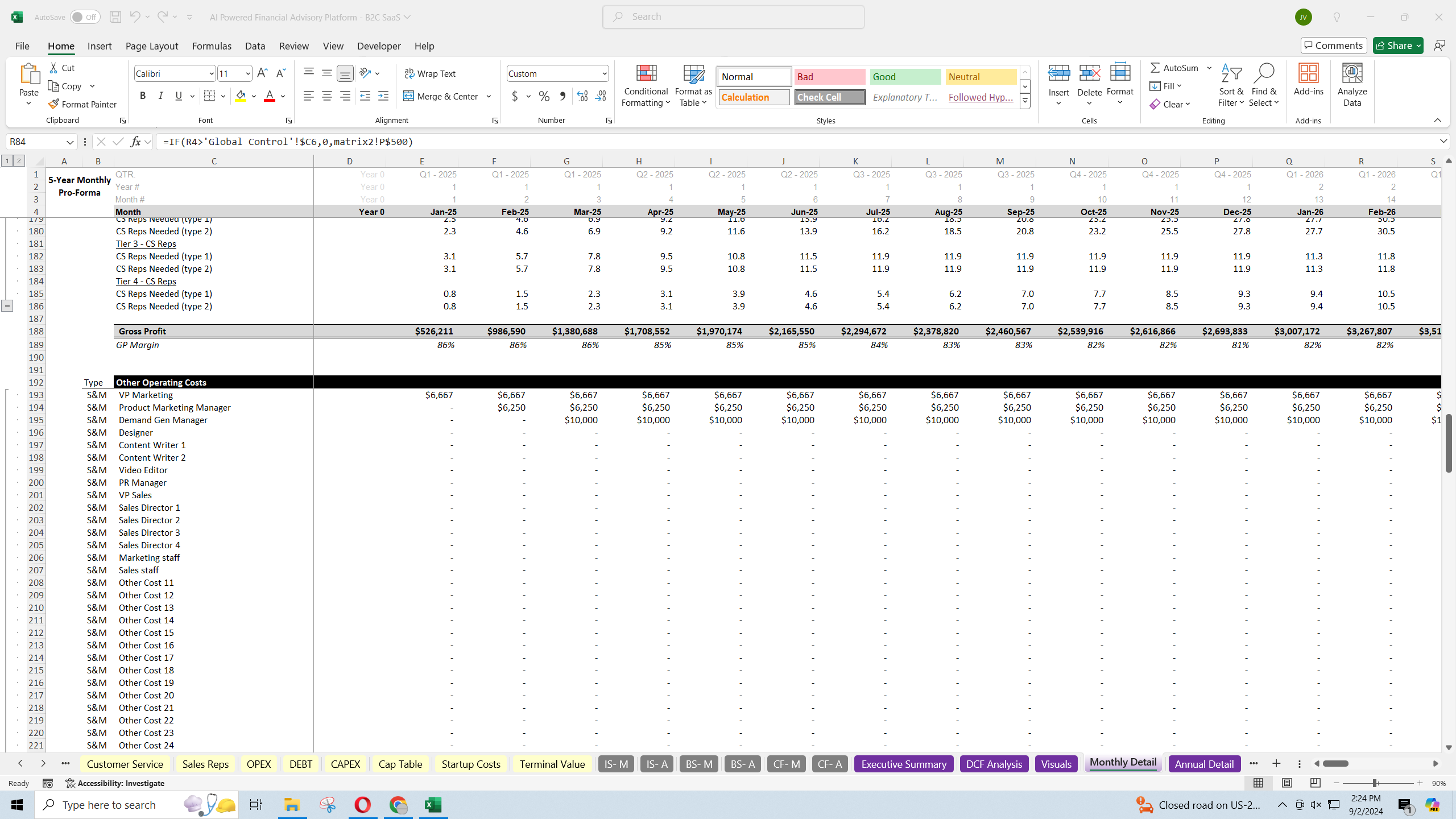The width and height of the screenshot is (1456, 819).
Task: Decrease decimal places icon
Action: click(601, 96)
